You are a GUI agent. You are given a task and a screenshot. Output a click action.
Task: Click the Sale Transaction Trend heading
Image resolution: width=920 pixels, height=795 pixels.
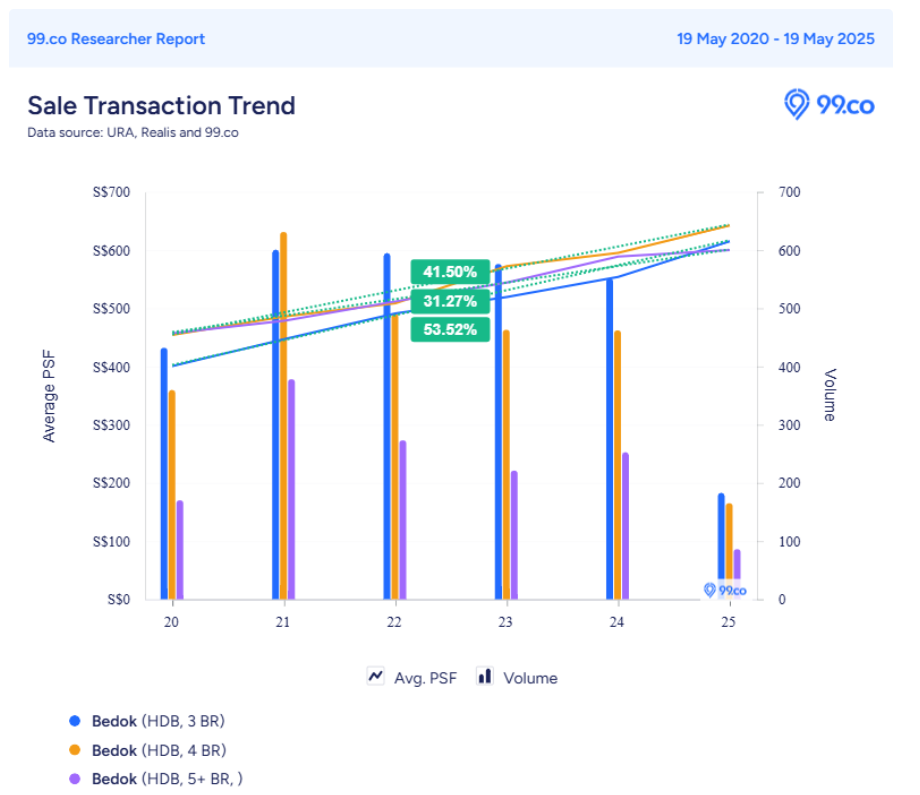(161, 106)
